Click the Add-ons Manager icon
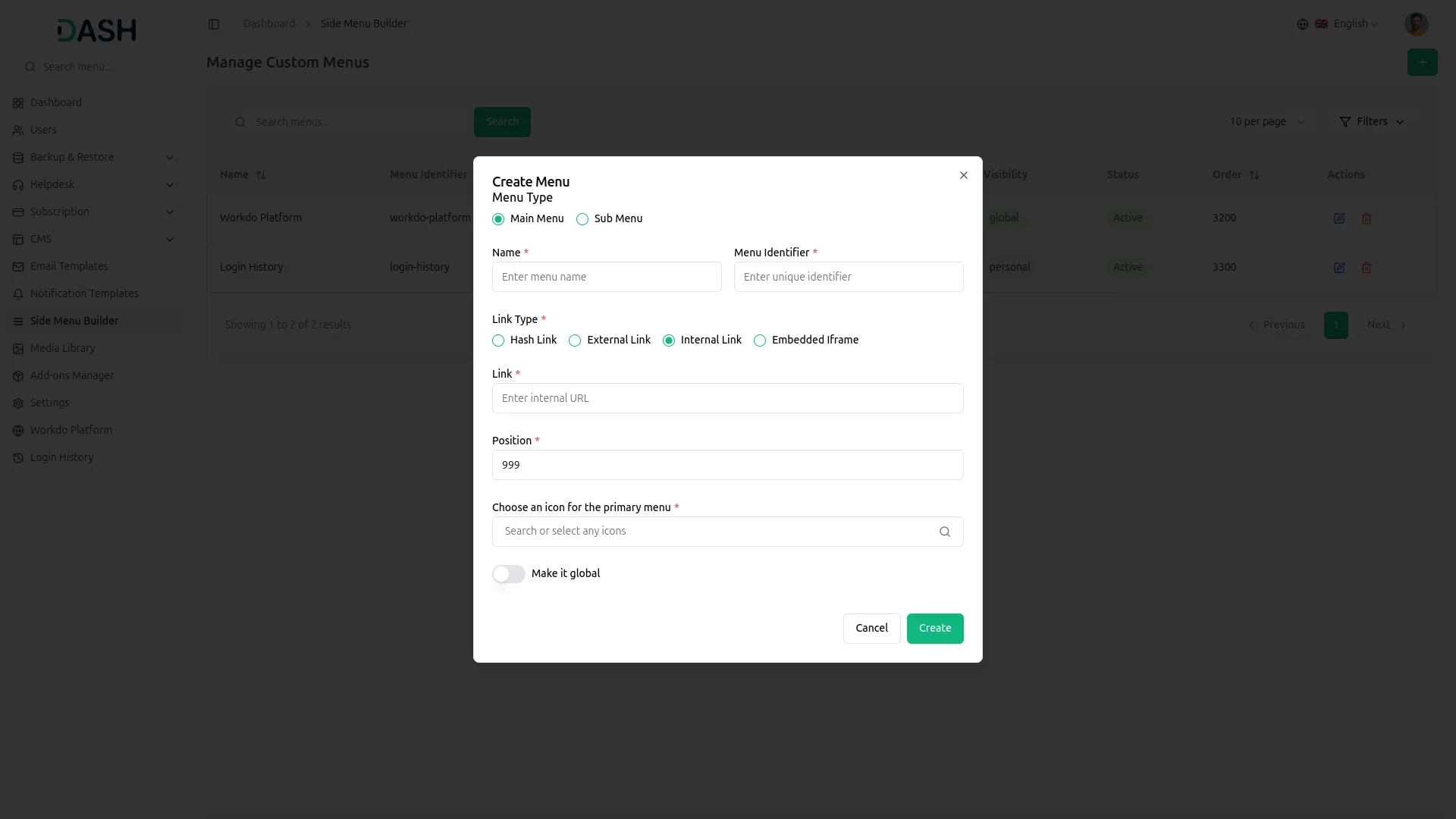Screen dimensions: 1456x819 pos(18,375)
